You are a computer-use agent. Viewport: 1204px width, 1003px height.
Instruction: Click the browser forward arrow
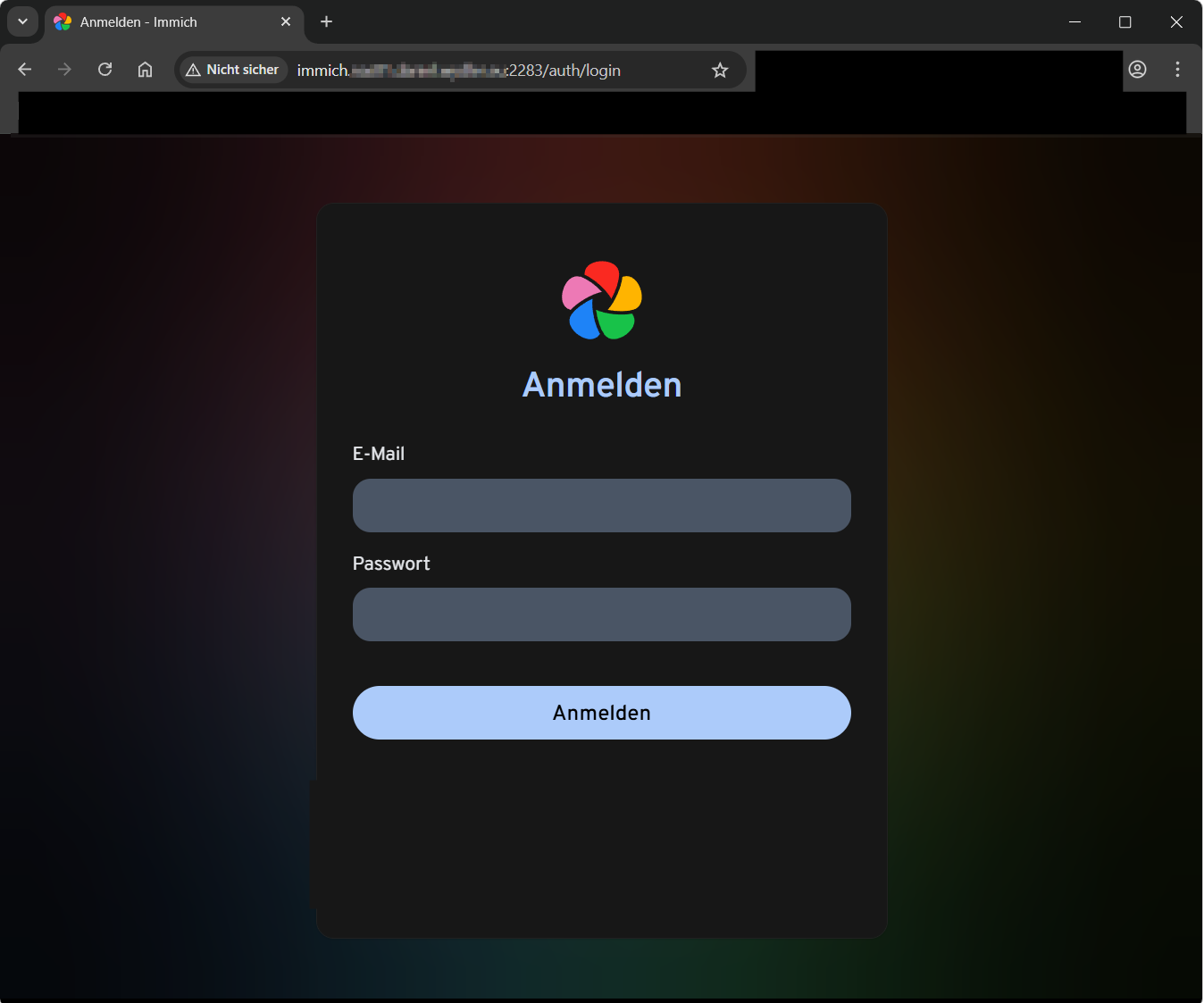coord(64,70)
